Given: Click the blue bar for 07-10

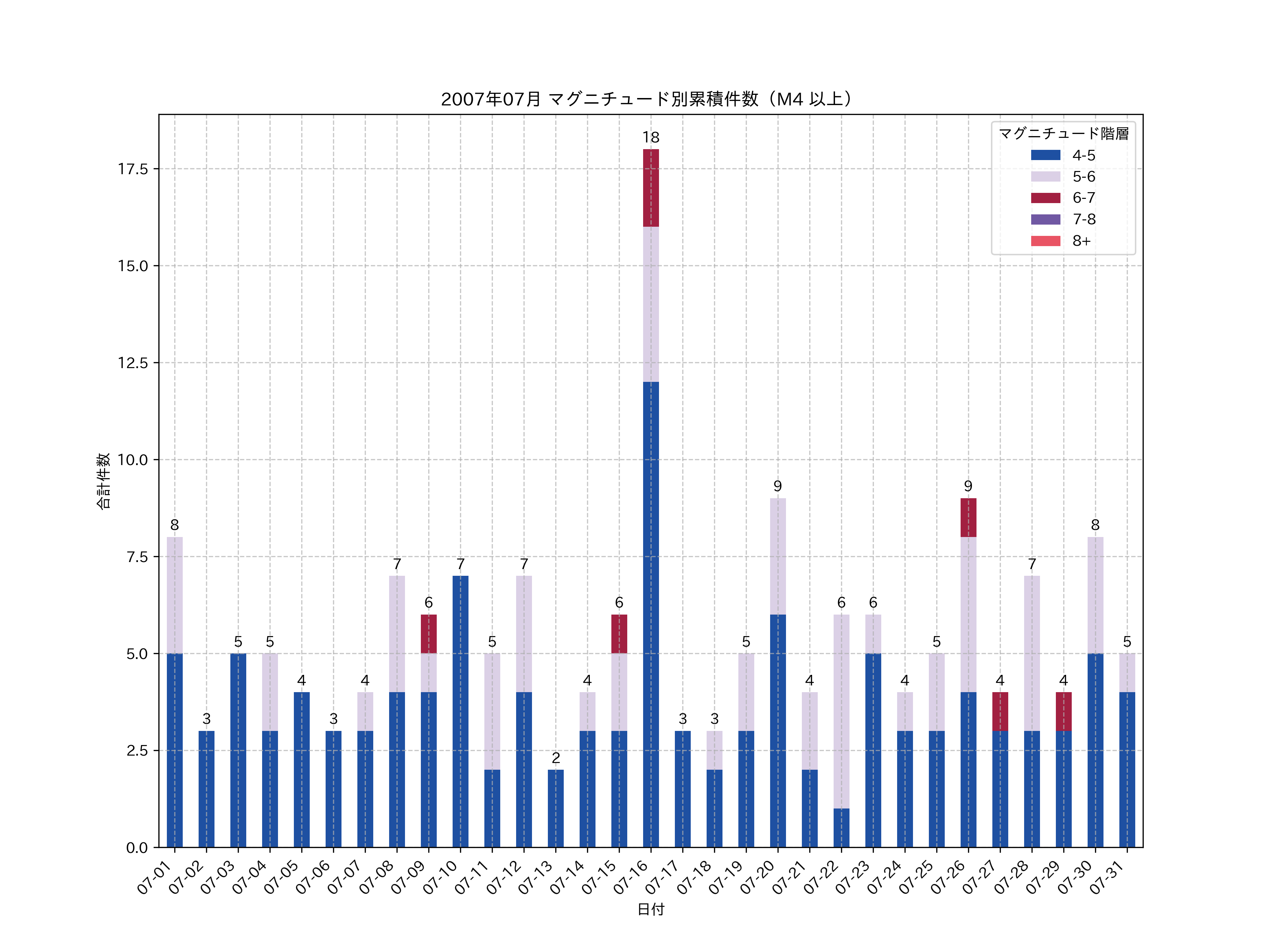Looking at the screenshot, I should (460, 712).
